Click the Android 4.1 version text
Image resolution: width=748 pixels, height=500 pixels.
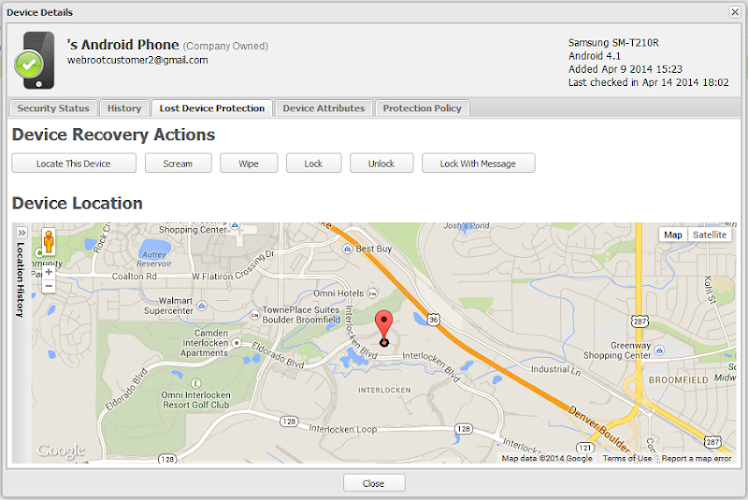(594, 56)
